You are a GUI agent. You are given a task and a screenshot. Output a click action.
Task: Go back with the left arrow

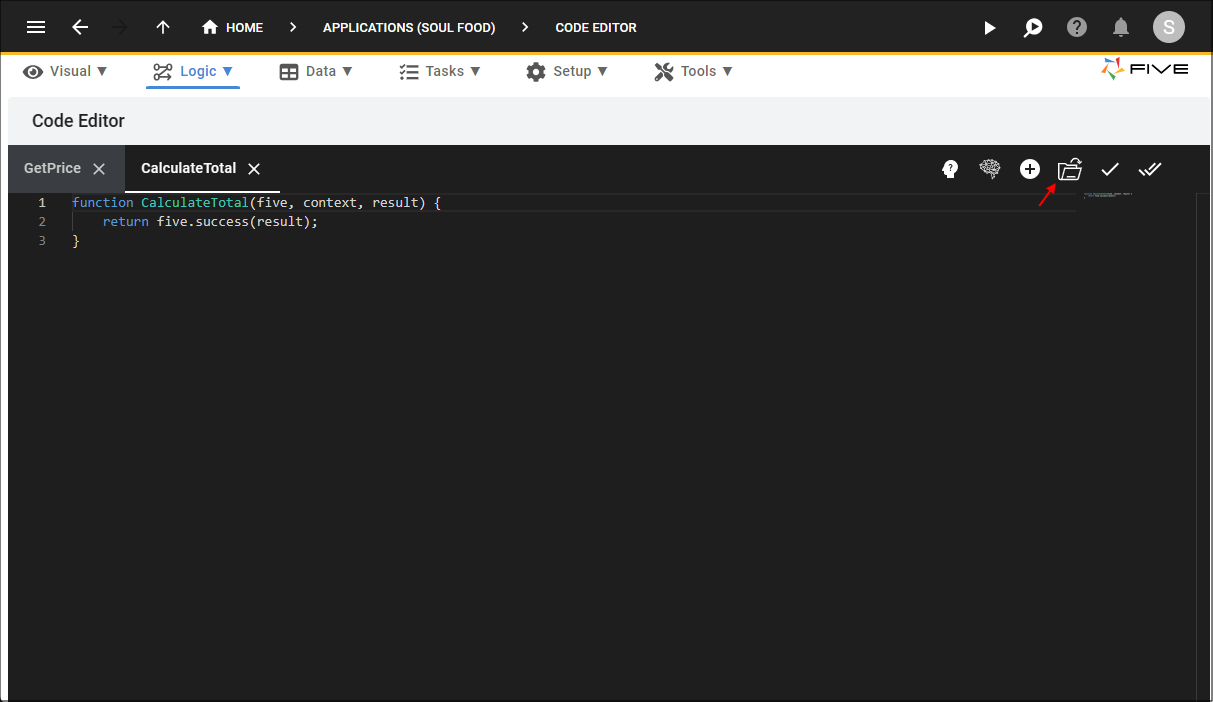[x=80, y=27]
